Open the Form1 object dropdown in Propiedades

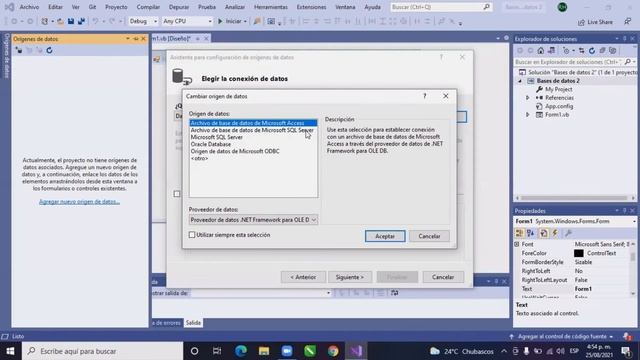click(x=634, y=221)
